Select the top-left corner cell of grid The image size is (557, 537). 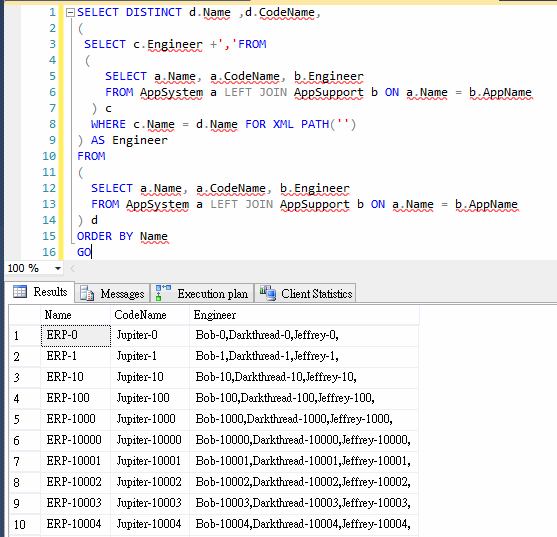(25, 315)
